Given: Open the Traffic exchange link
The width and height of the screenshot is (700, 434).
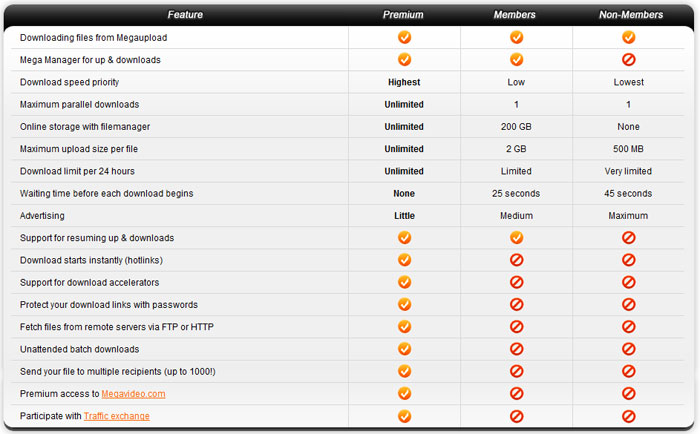Looking at the screenshot, I should (x=117, y=416).
